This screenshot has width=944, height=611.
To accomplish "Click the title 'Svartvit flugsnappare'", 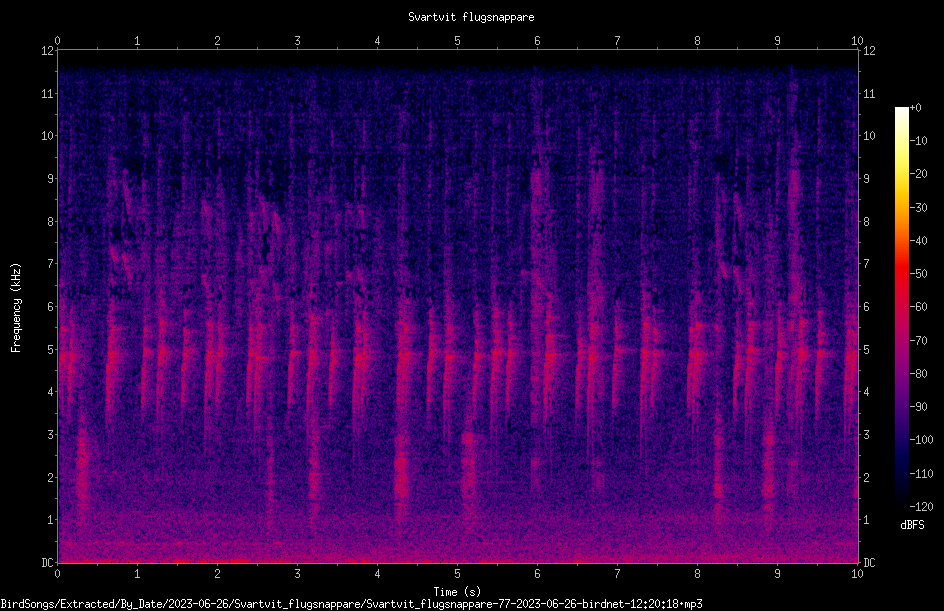I will 471,17.
